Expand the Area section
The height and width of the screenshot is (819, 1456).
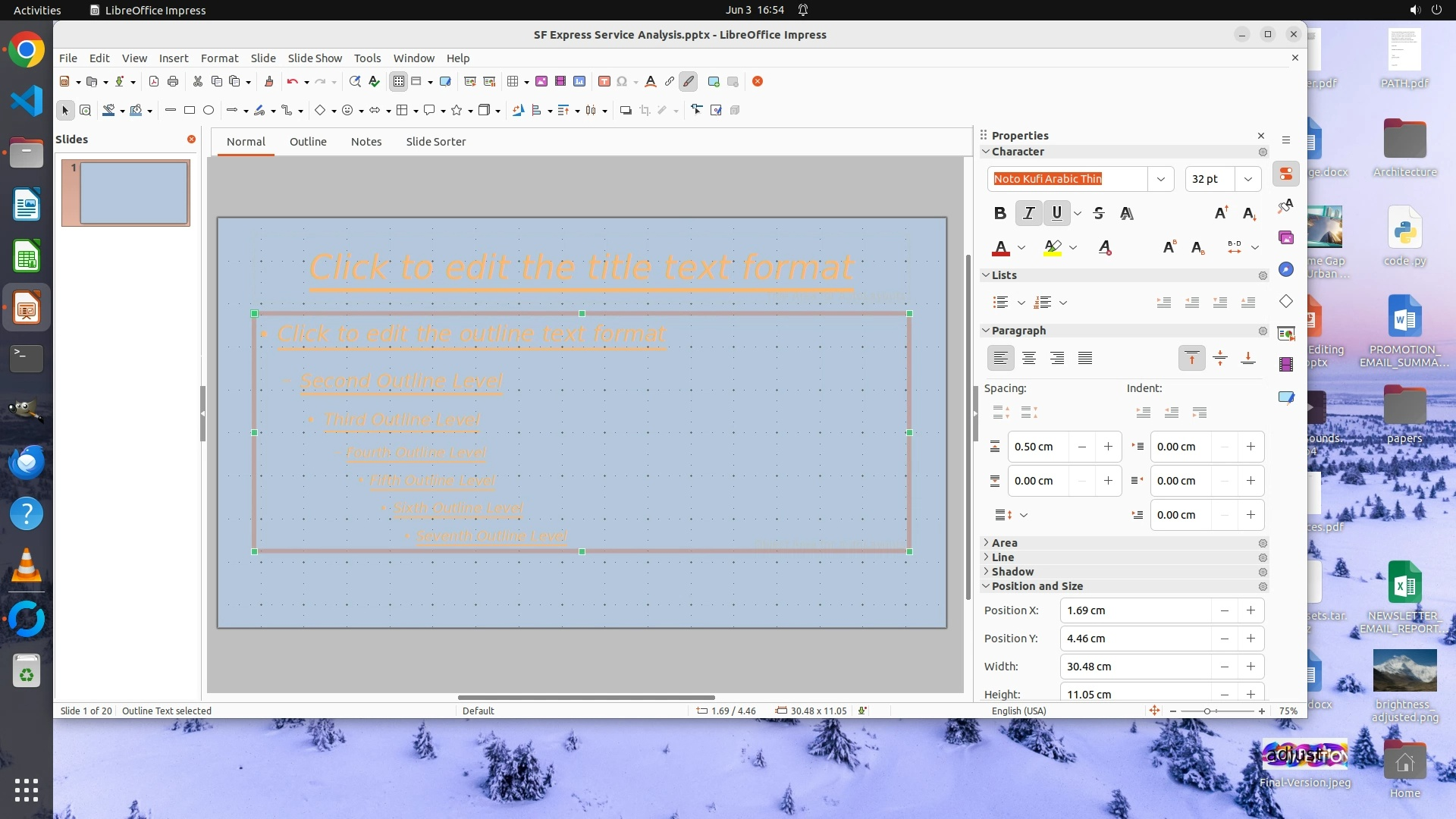click(x=1004, y=543)
